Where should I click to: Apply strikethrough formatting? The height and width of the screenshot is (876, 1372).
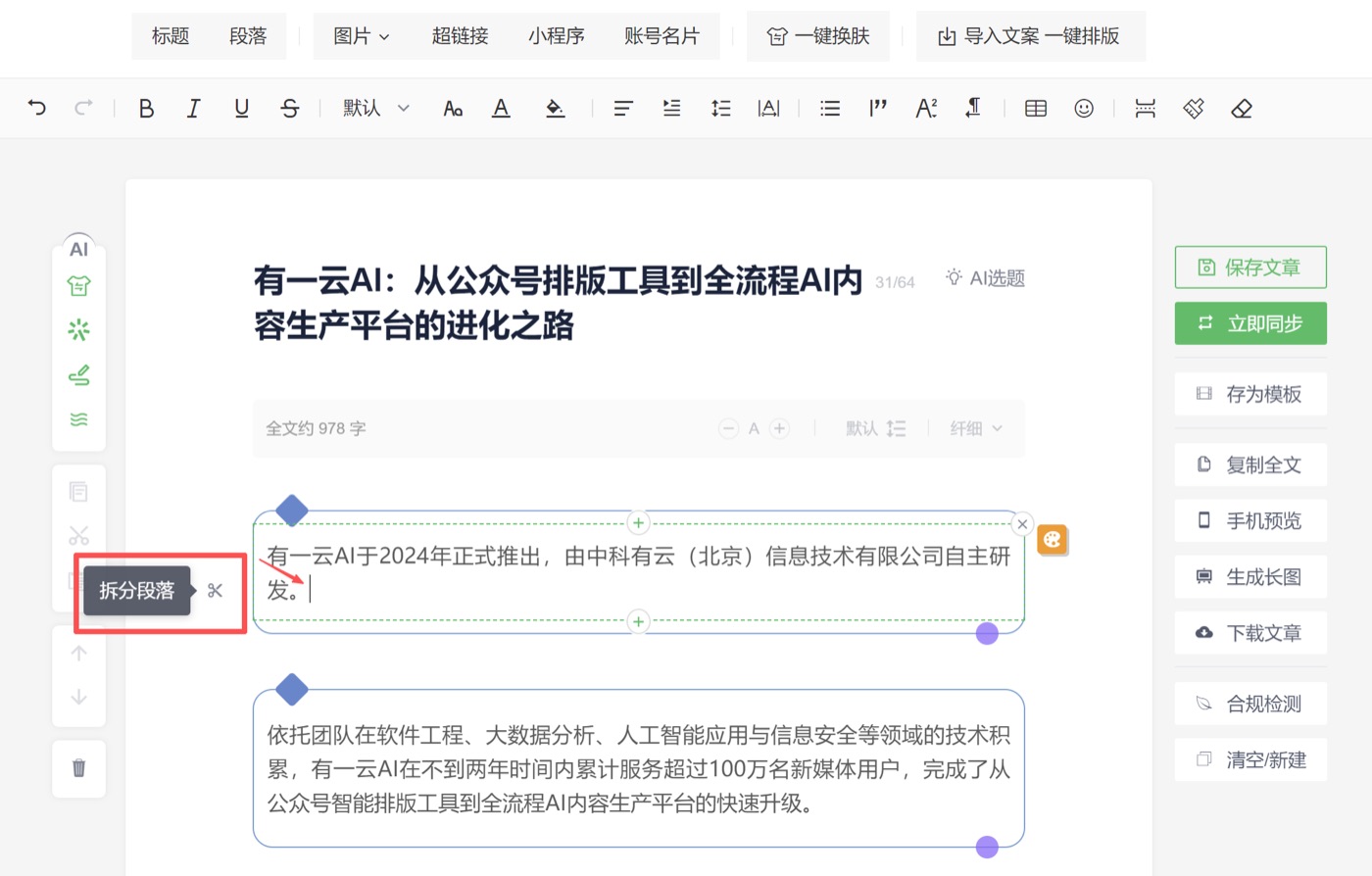(x=290, y=108)
